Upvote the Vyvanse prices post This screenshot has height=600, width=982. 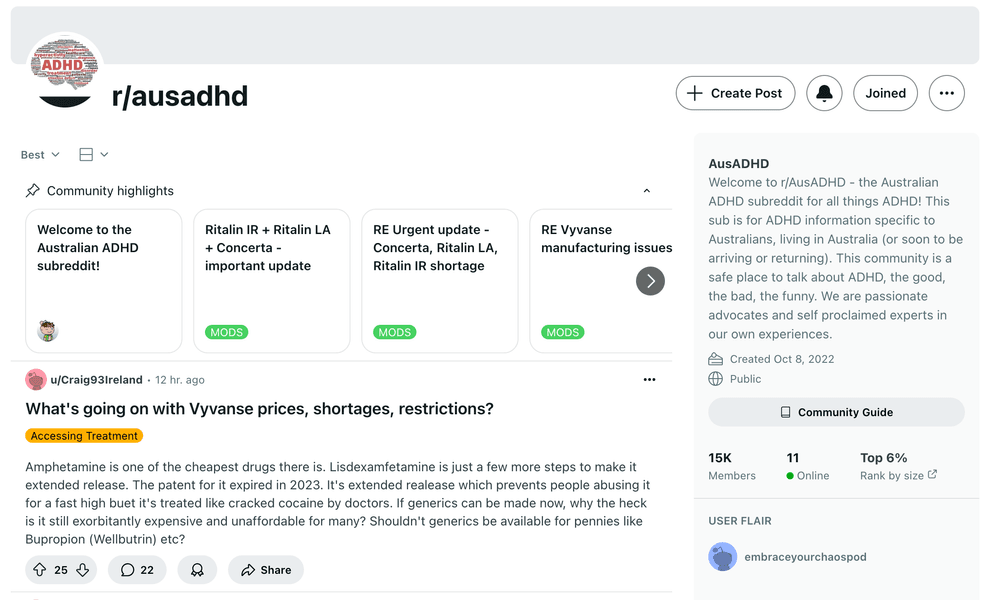tap(40, 570)
